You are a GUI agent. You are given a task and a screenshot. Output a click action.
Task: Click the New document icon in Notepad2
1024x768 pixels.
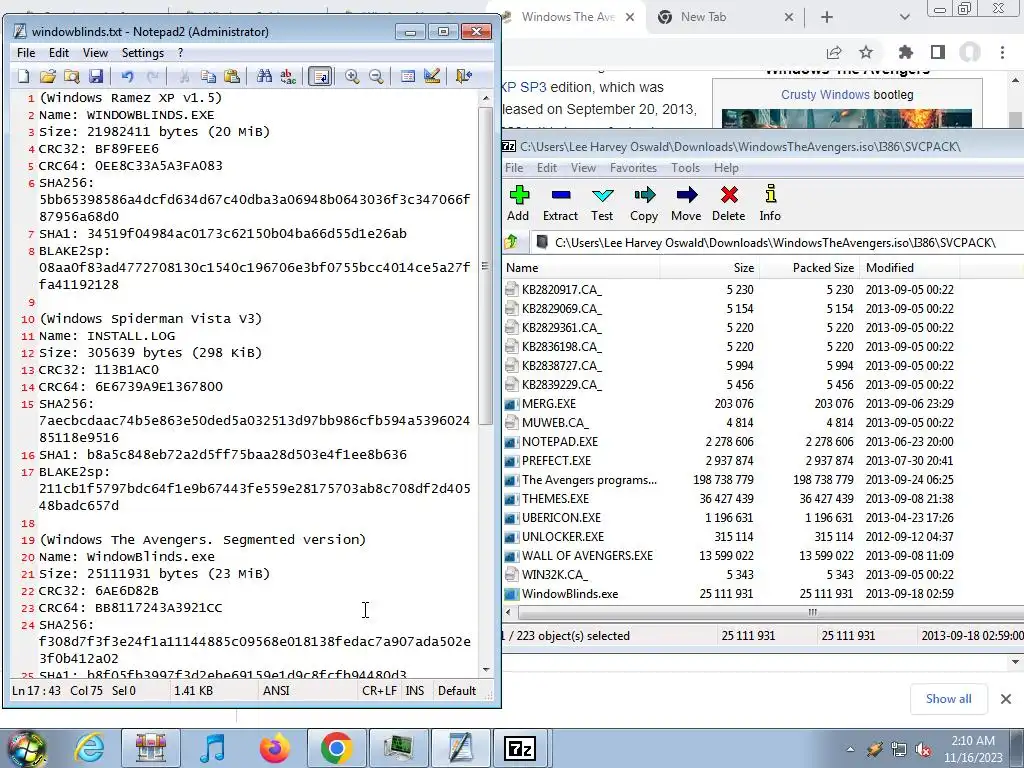(24, 76)
